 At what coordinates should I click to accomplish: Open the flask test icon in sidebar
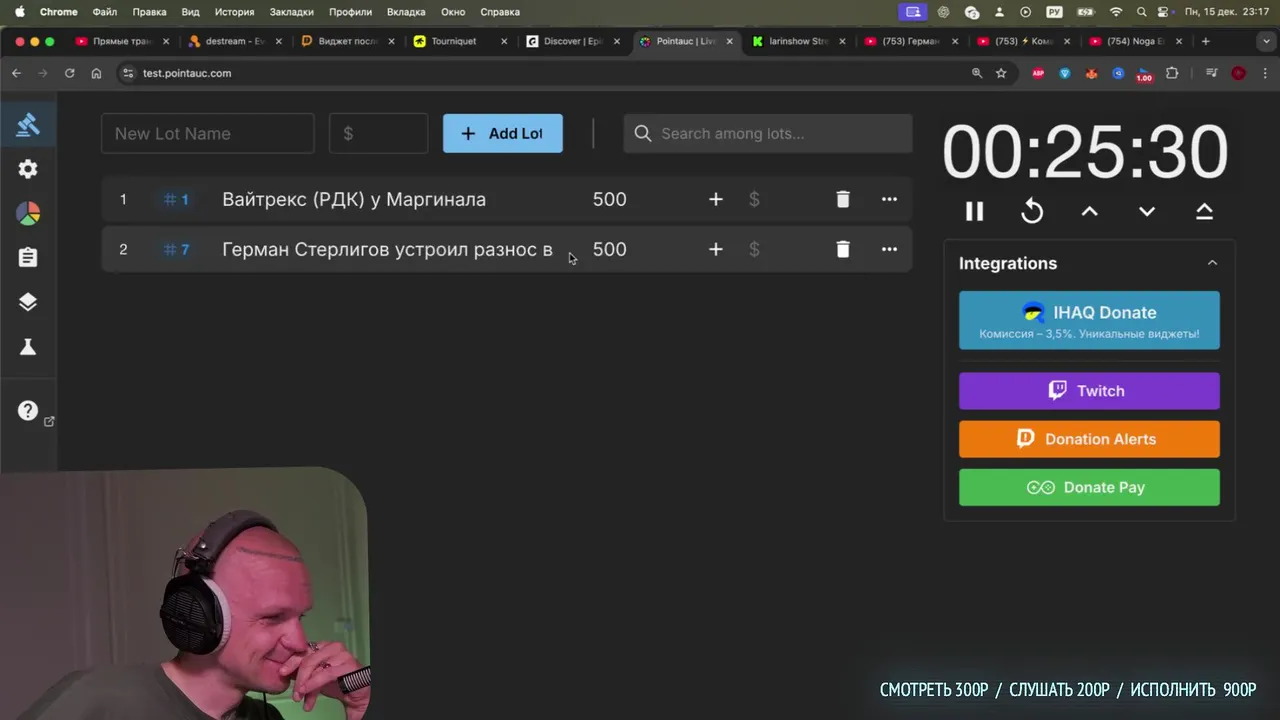click(x=28, y=346)
